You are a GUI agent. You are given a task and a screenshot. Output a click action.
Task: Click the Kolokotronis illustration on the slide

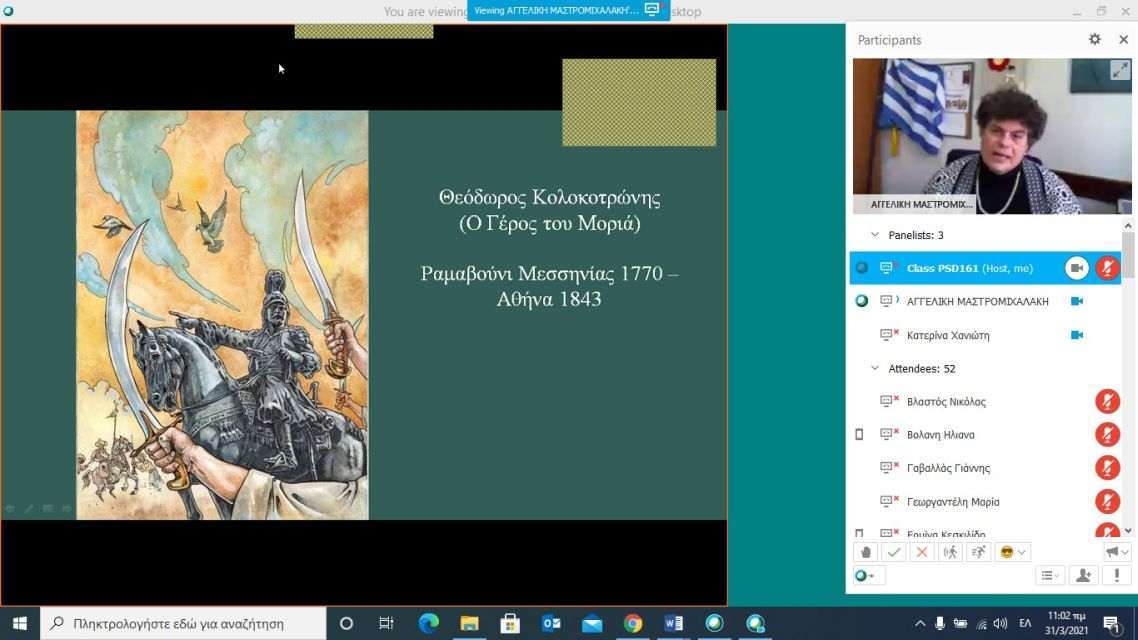tap(222, 315)
